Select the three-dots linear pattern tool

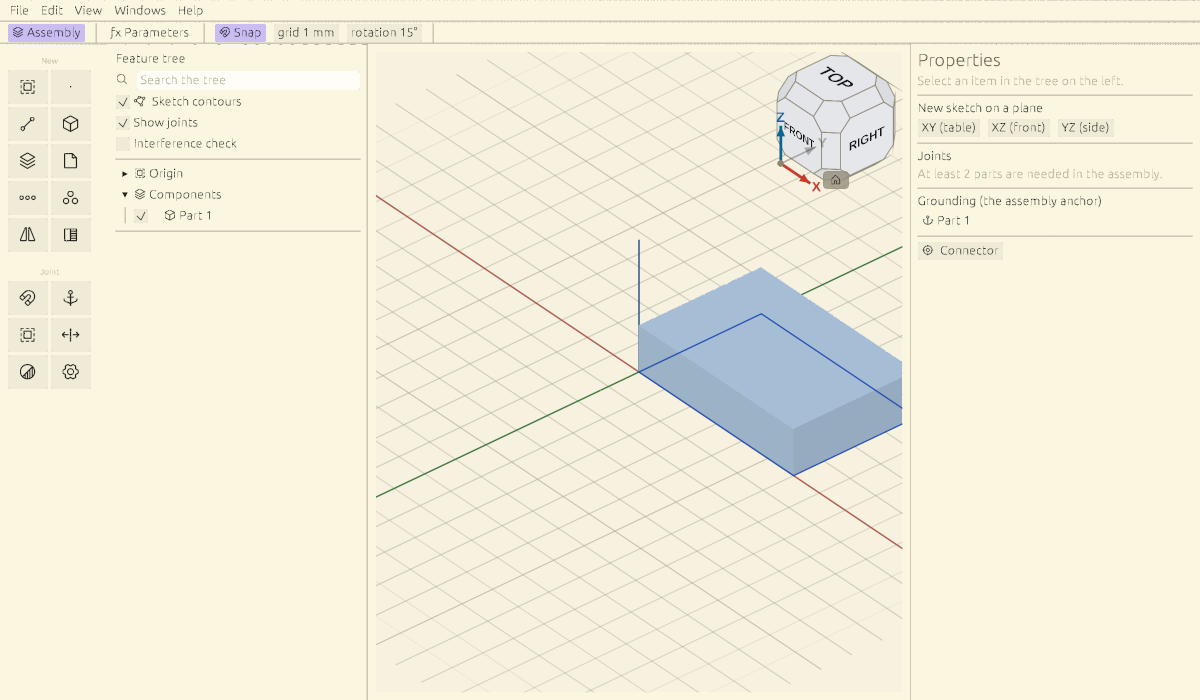tap(28, 198)
